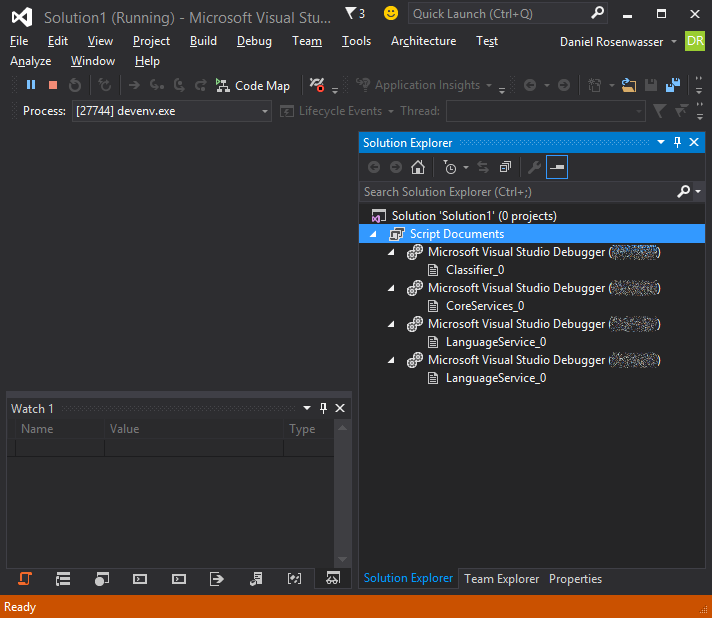Click the Save All toolbar icon
The image size is (712, 618).
click(672, 85)
